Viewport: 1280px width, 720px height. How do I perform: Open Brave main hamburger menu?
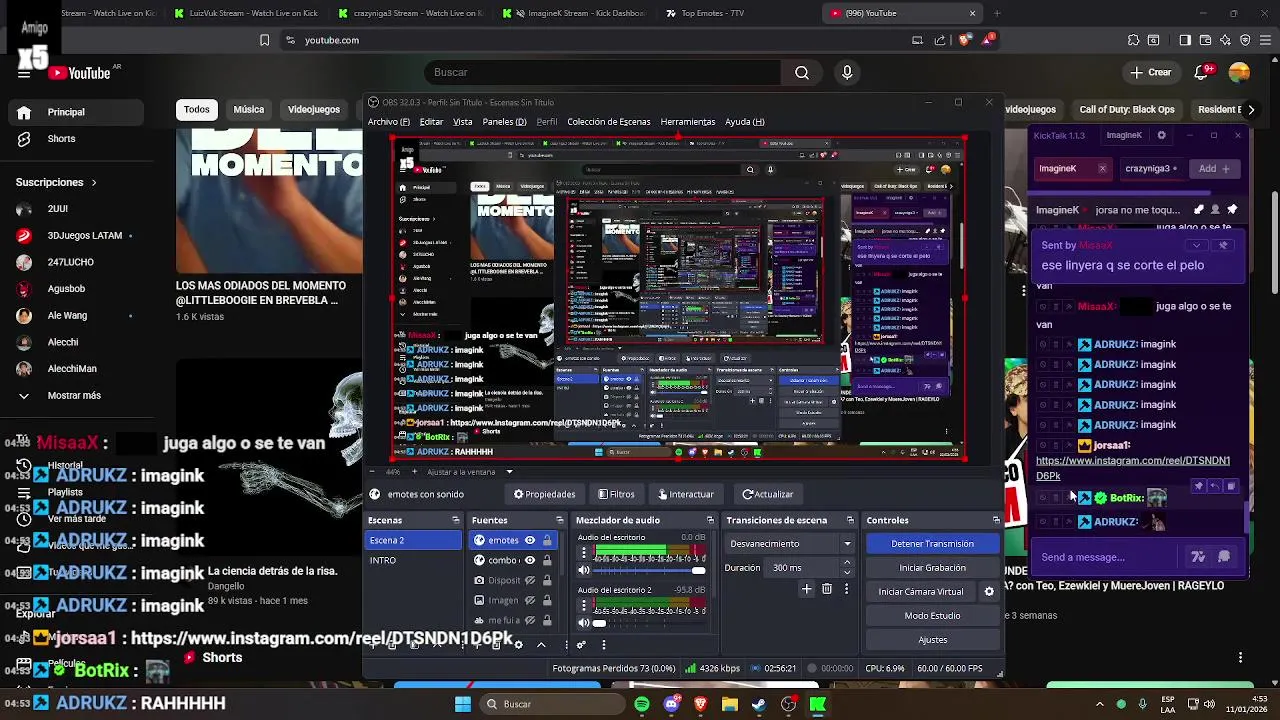1265,40
